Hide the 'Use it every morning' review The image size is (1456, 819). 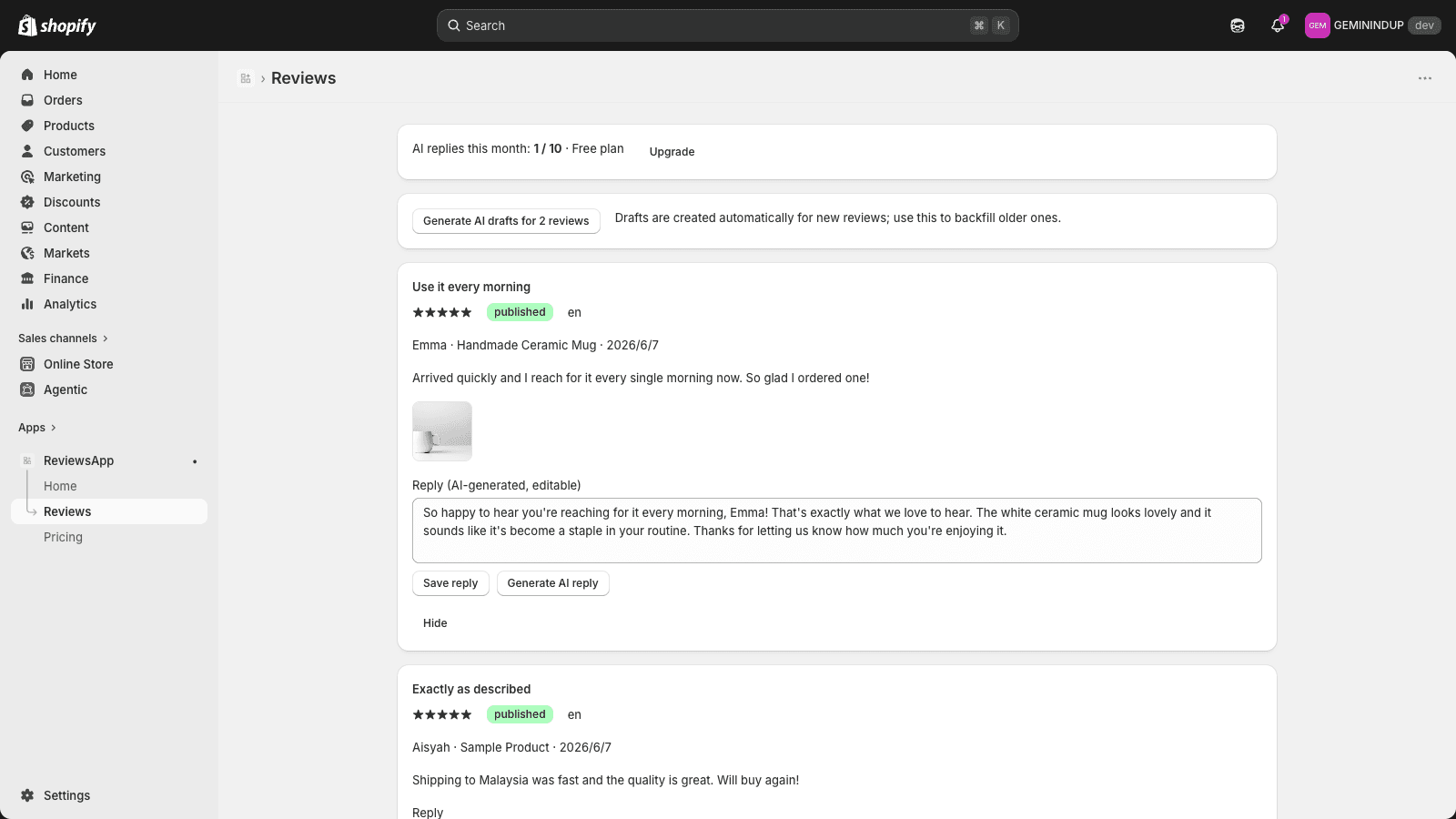[435, 623]
